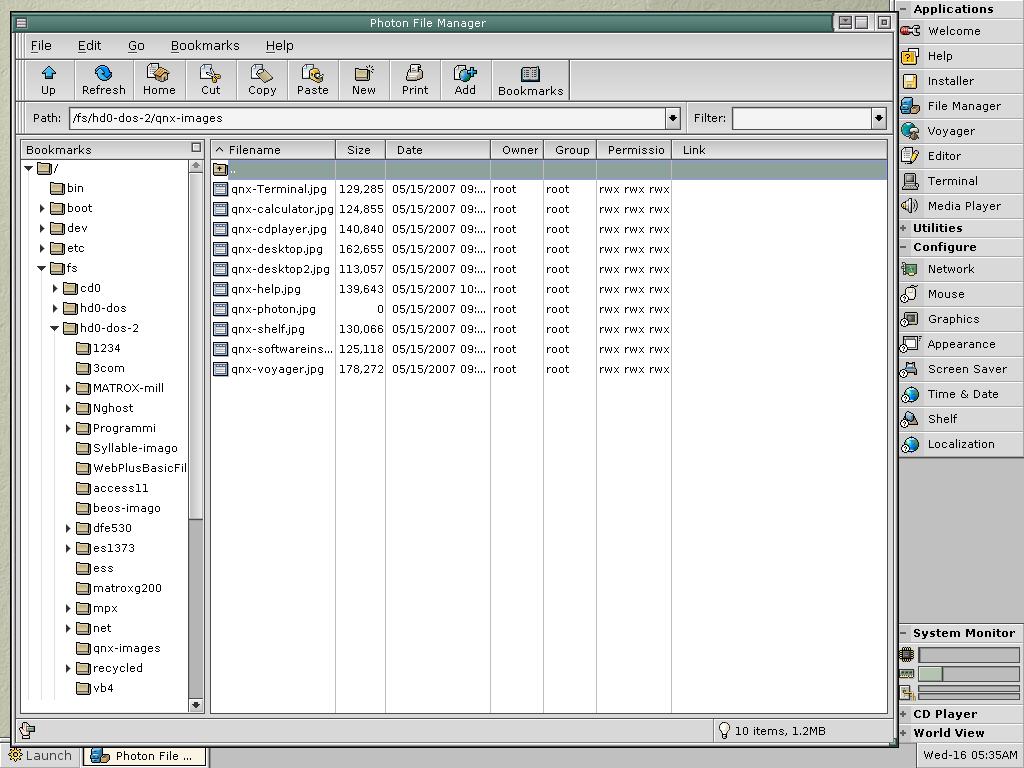Toggle the Bookmarks pane header box
Screen dimensions: 1024x768
(x=196, y=148)
